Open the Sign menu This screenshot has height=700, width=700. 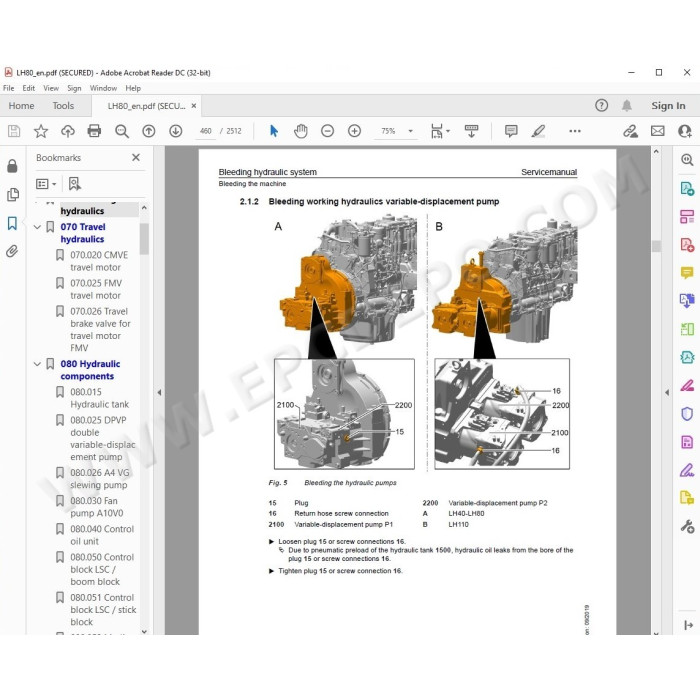pos(74,88)
